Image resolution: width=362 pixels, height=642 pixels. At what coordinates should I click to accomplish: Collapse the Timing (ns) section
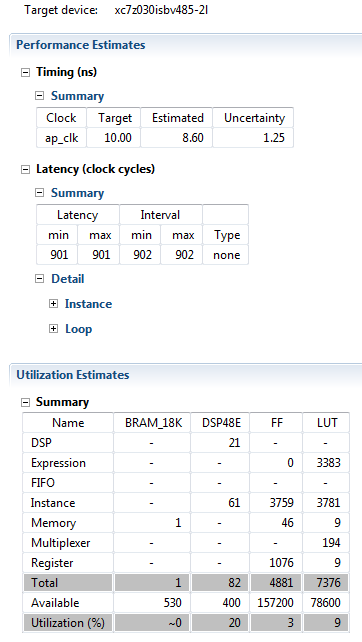[25, 72]
